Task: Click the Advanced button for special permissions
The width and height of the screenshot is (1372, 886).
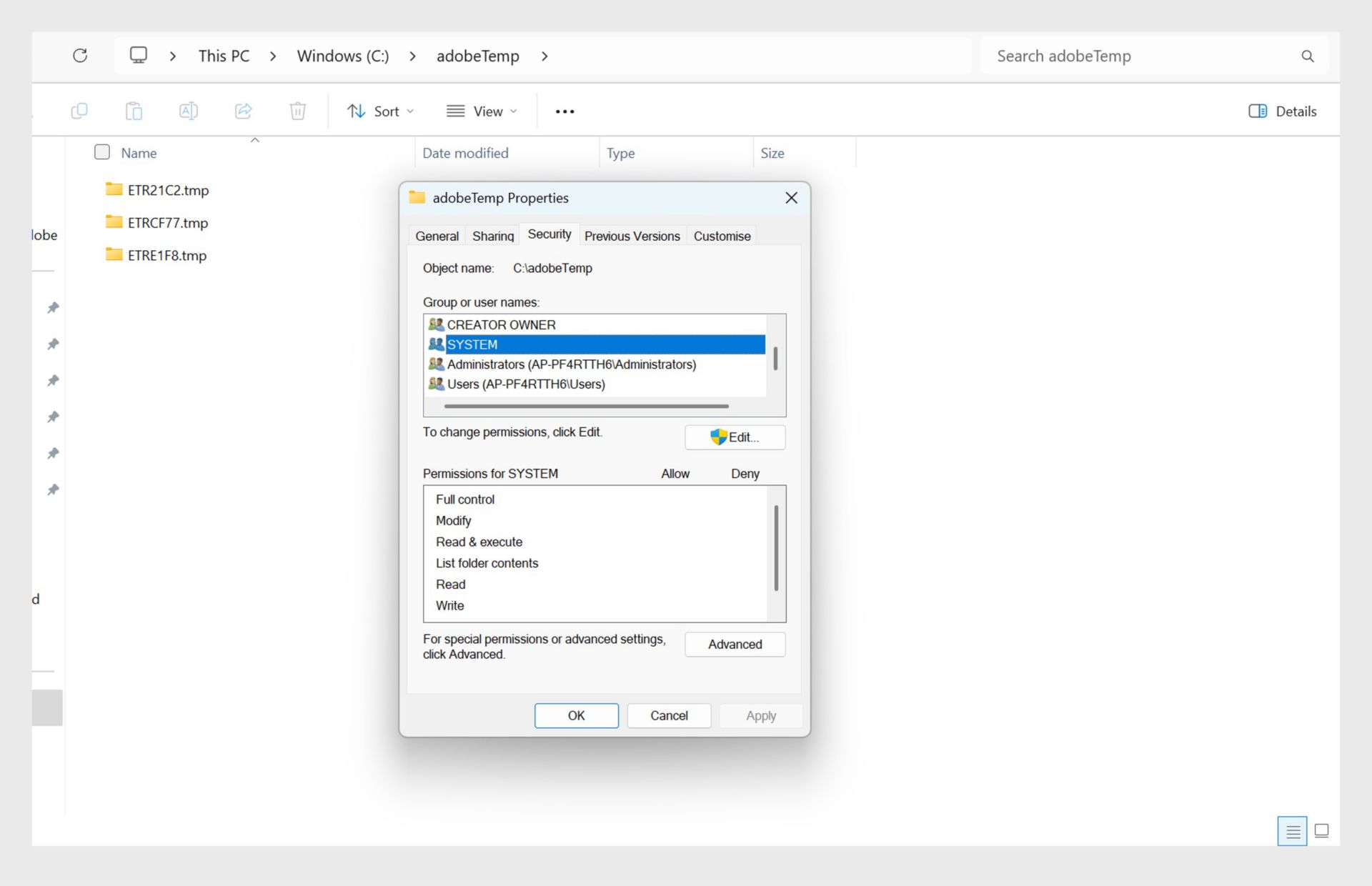Action: click(735, 644)
